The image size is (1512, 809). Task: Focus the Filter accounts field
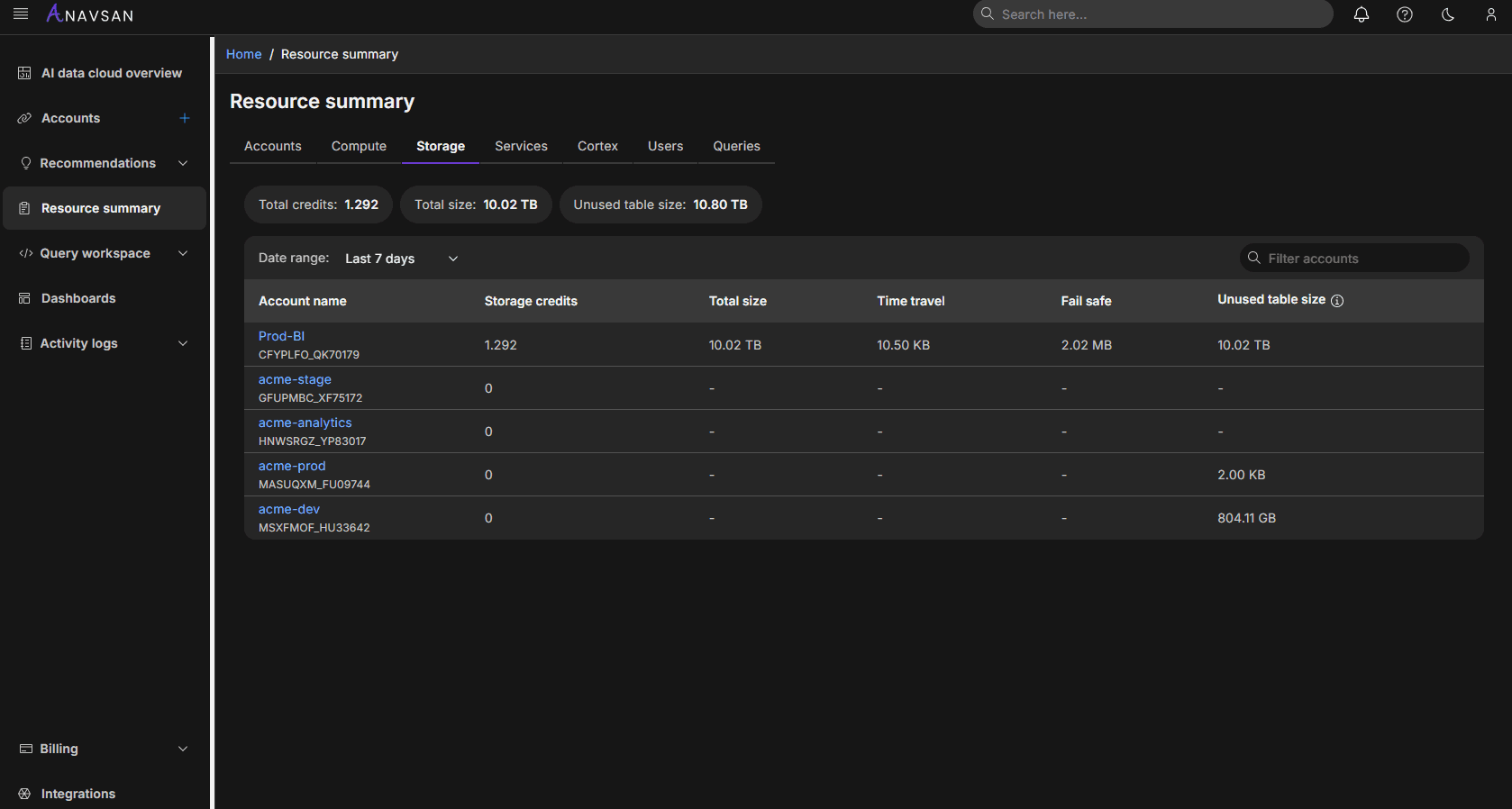point(1354,259)
